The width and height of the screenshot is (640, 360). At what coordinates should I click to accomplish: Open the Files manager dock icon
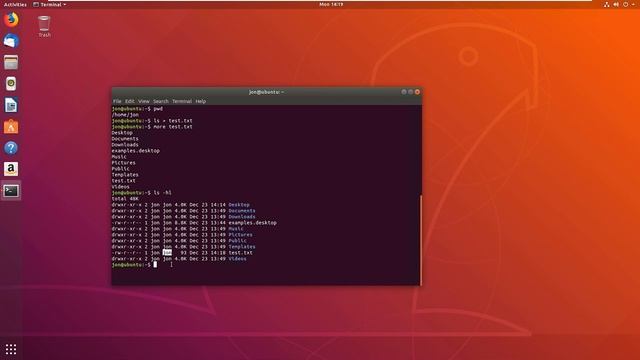[11, 62]
